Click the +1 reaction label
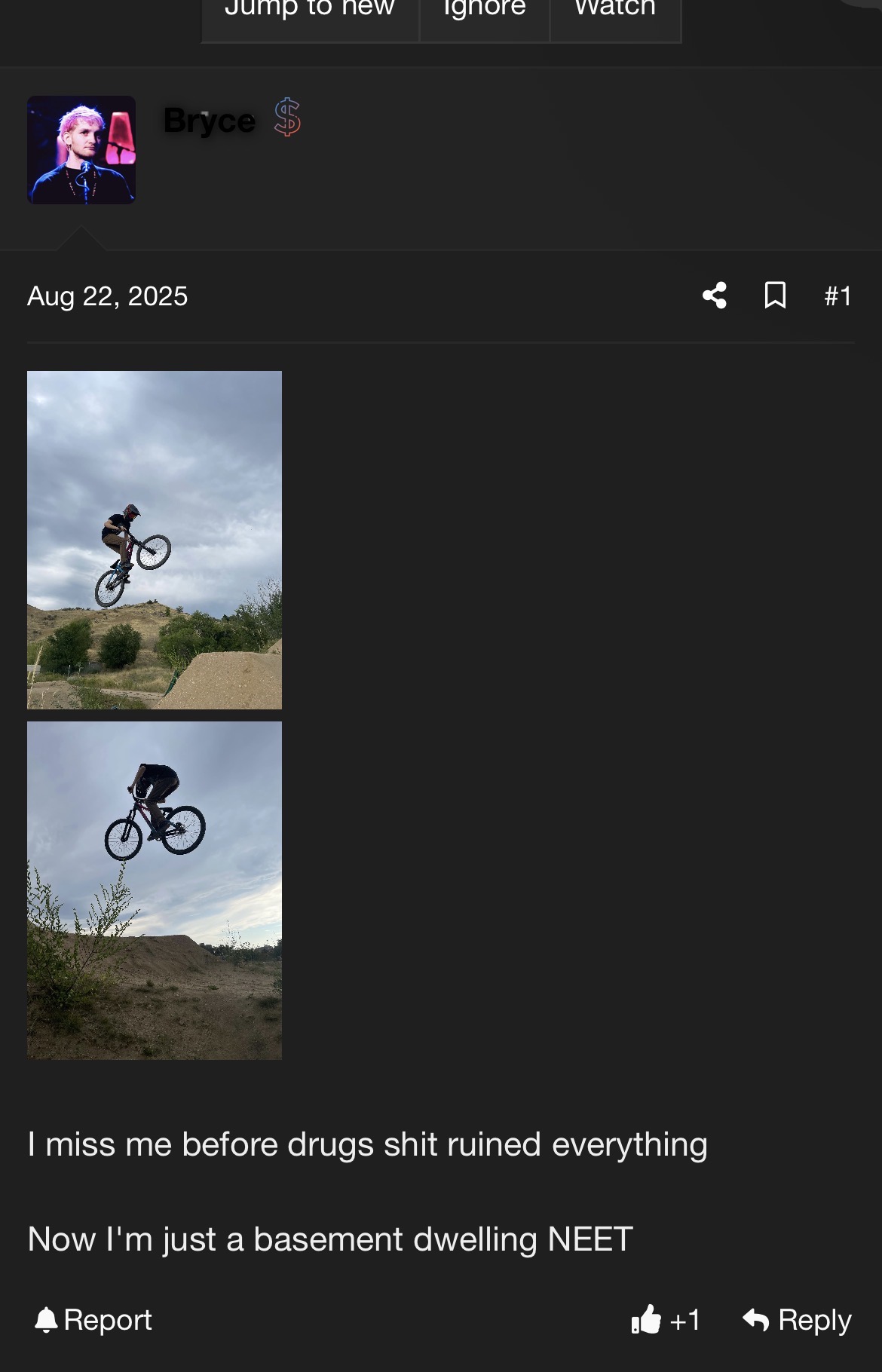 (684, 1321)
